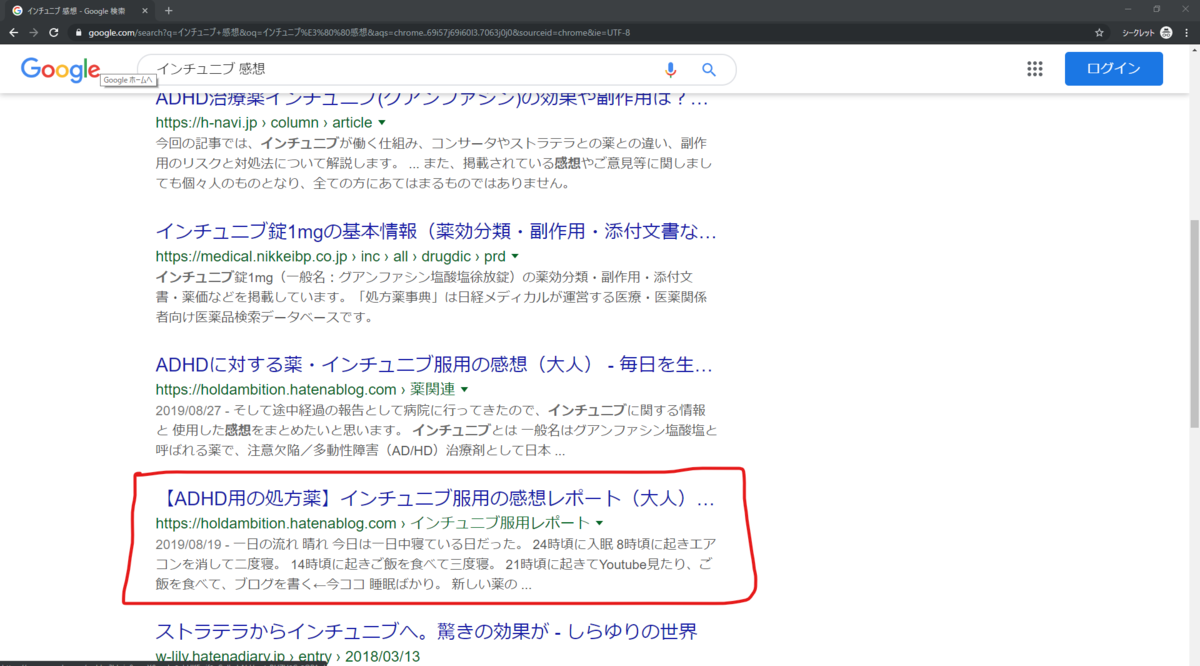Open the ADHD治療薬インチュニブ(グアンファシン) result title
The image size is (1200, 666).
(x=433, y=100)
